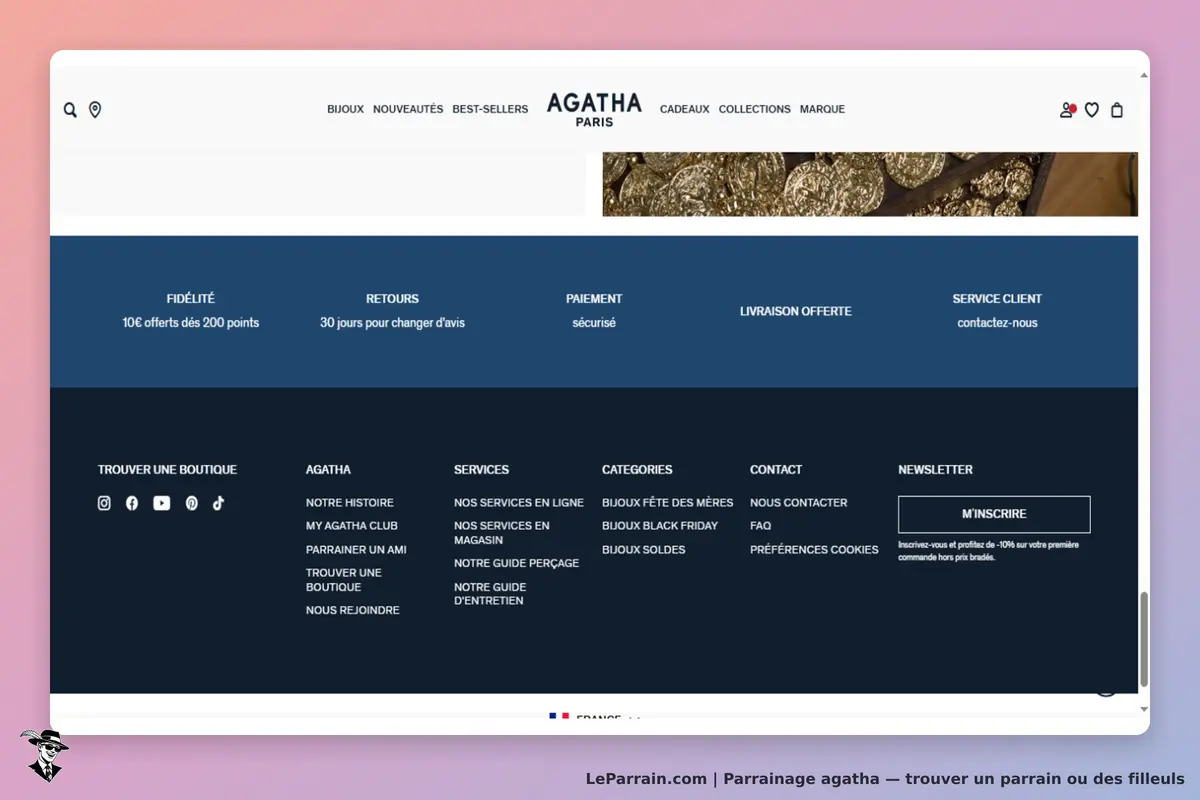Screen dimensions: 1200x800
Task: Click the gold coins jewelry image
Action: [x=870, y=184]
